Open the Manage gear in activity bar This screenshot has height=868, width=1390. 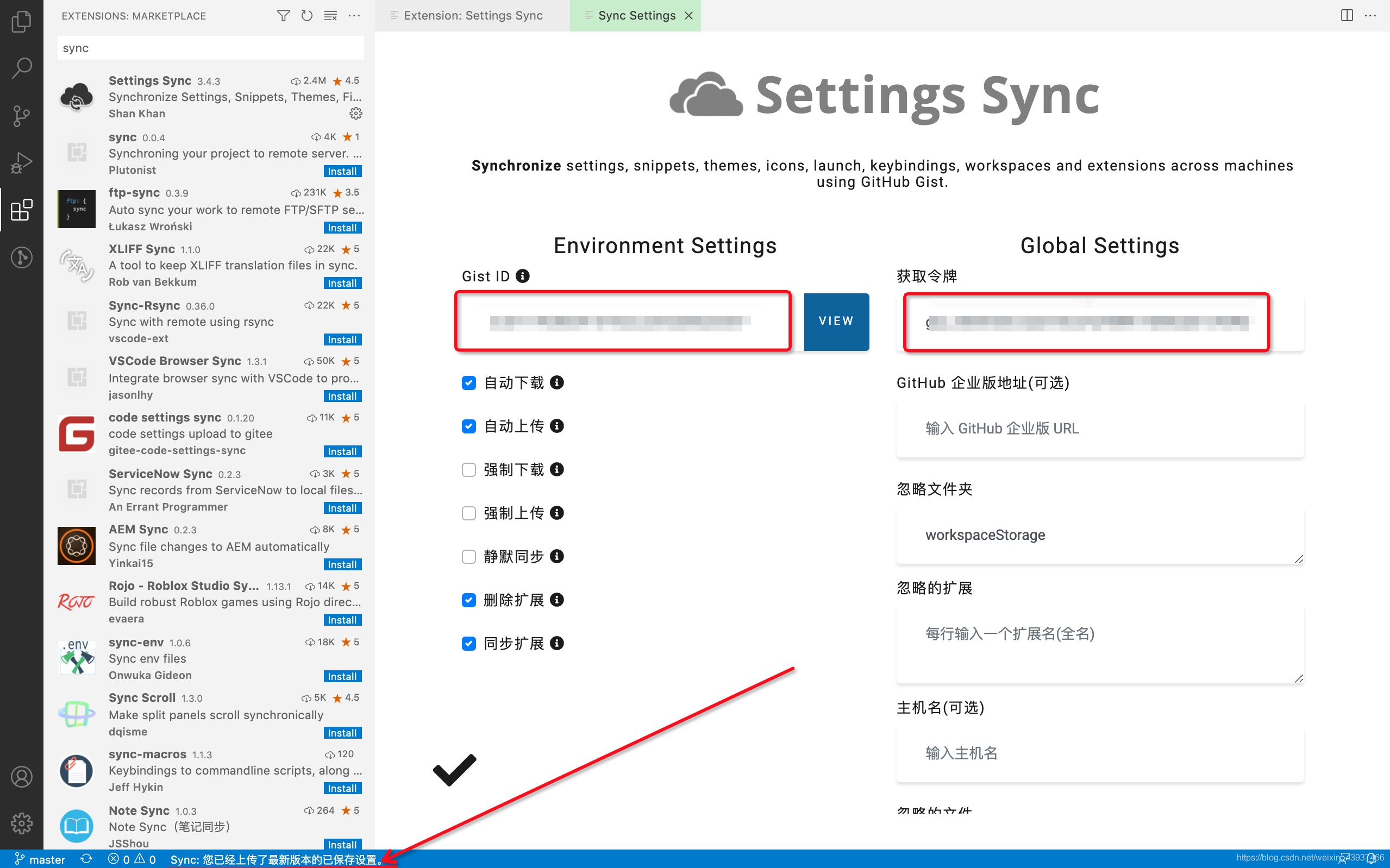coord(21,823)
